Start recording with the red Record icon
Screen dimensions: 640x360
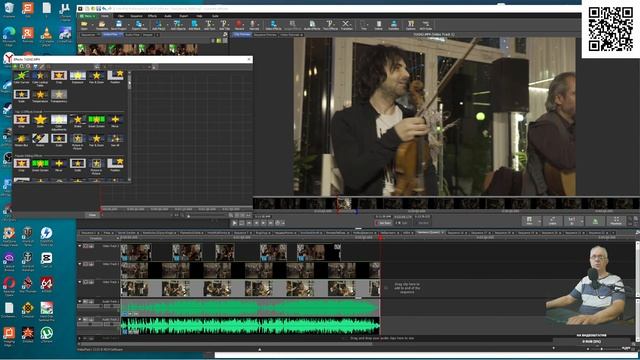pos(239,24)
